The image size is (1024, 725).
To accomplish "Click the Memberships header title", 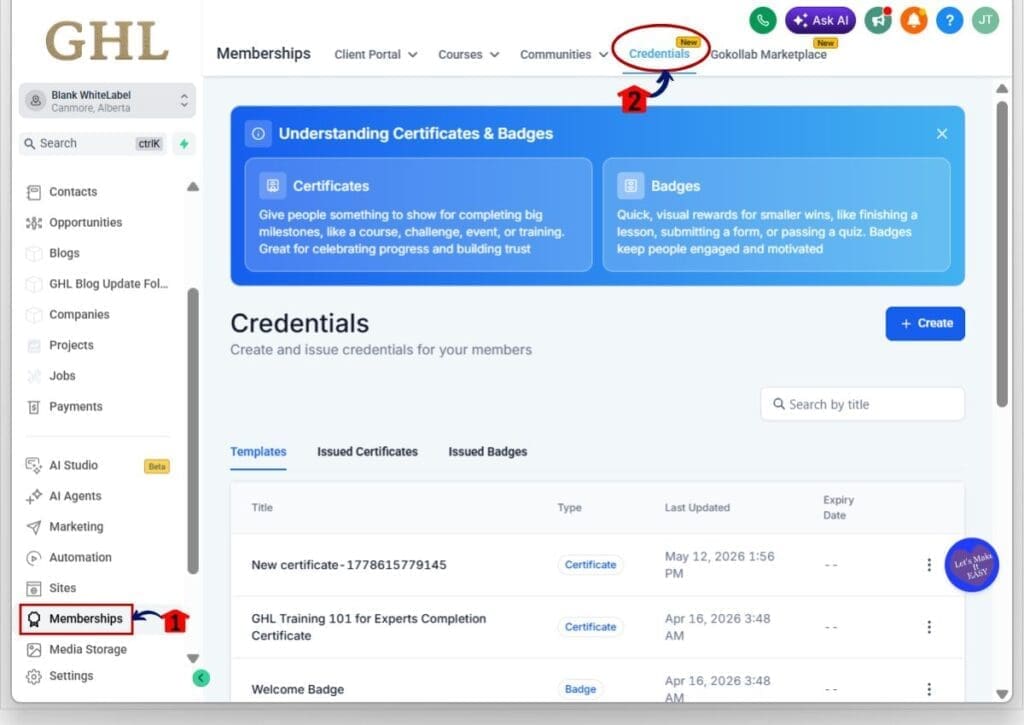I will click(x=263, y=54).
